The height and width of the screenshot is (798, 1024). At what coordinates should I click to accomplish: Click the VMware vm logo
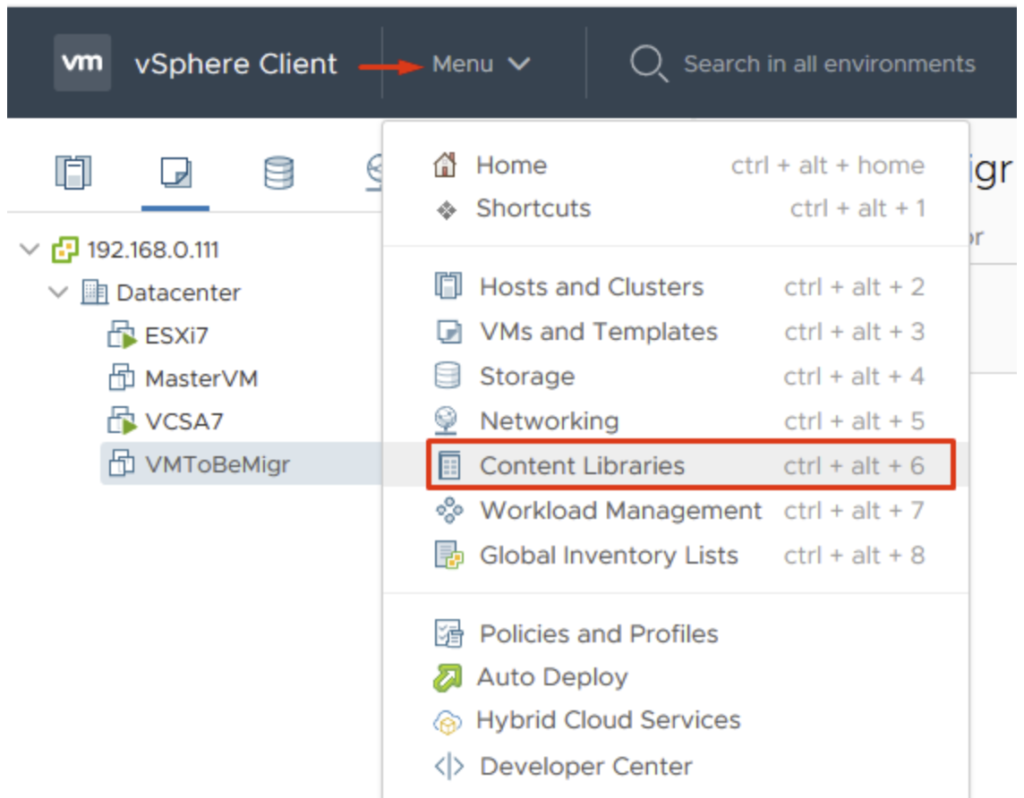(x=82, y=63)
